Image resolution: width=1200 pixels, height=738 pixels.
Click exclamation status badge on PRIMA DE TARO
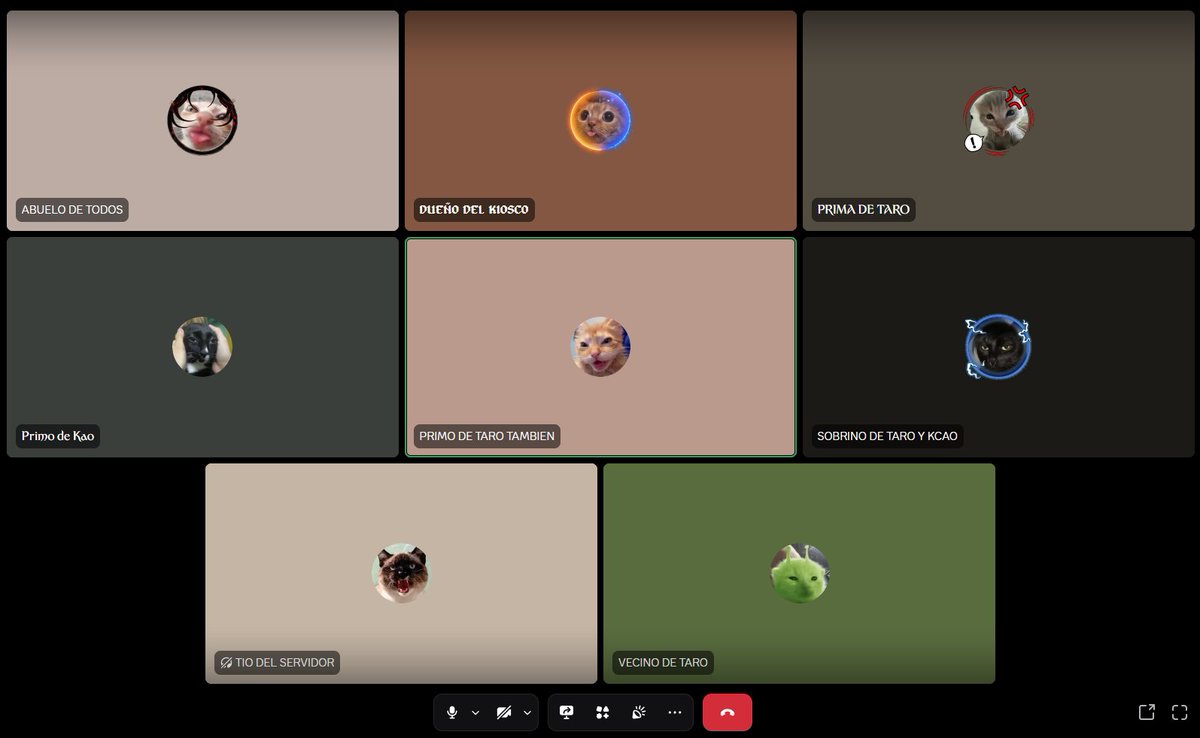pyautogui.click(x=974, y=143)
